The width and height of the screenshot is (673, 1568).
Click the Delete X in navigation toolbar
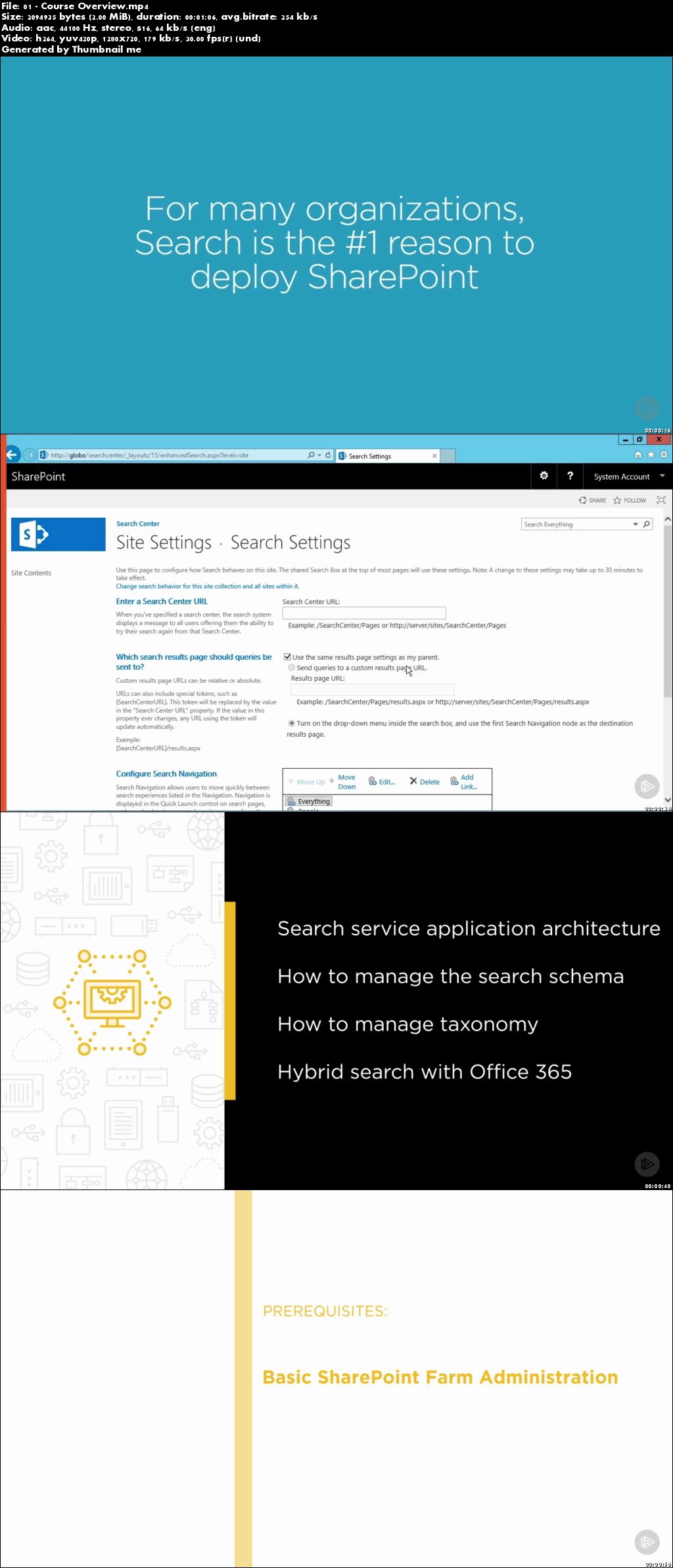point(425,781)
